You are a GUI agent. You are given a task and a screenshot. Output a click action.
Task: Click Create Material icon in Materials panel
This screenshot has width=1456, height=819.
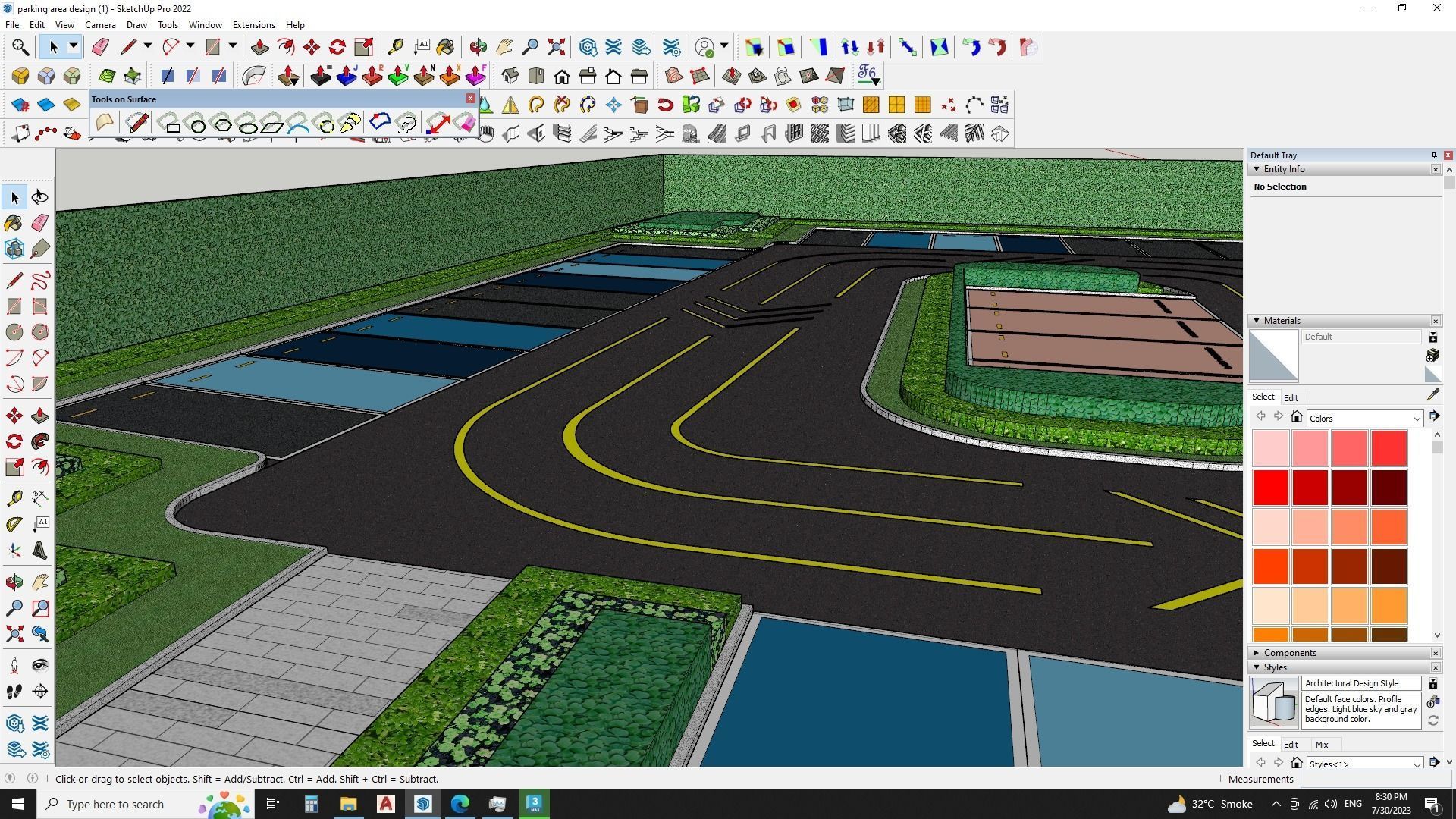1432,356
